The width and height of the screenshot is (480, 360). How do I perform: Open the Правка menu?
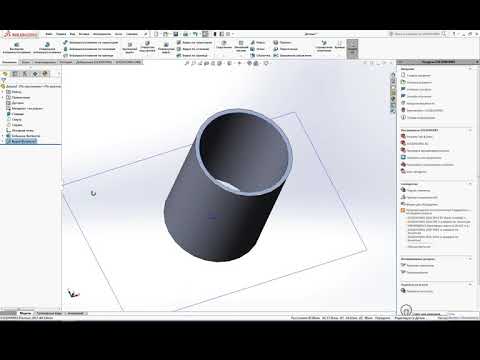click(x=61, y=34)
